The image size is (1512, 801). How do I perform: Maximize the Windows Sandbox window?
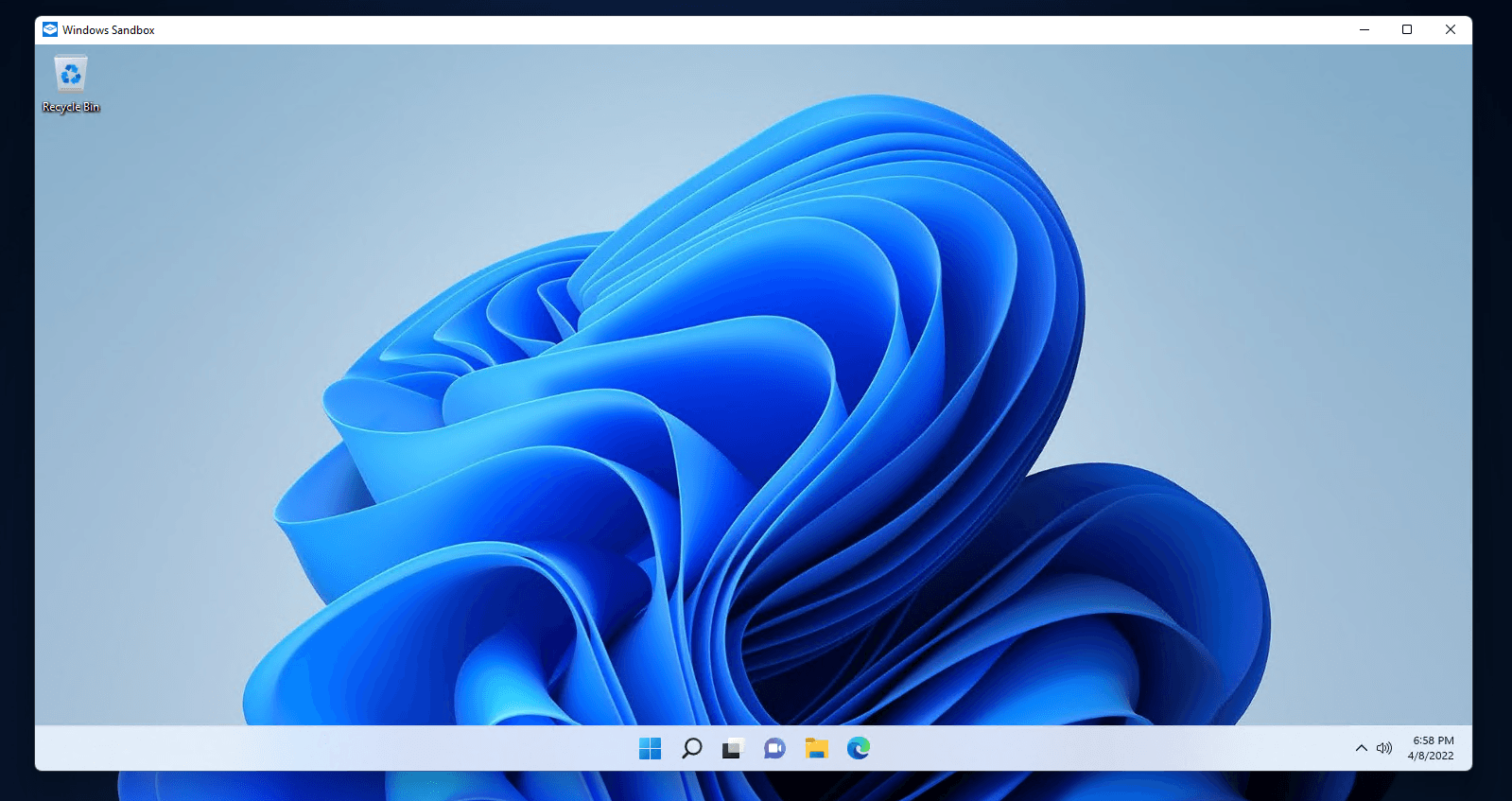tap(1407, 29)
